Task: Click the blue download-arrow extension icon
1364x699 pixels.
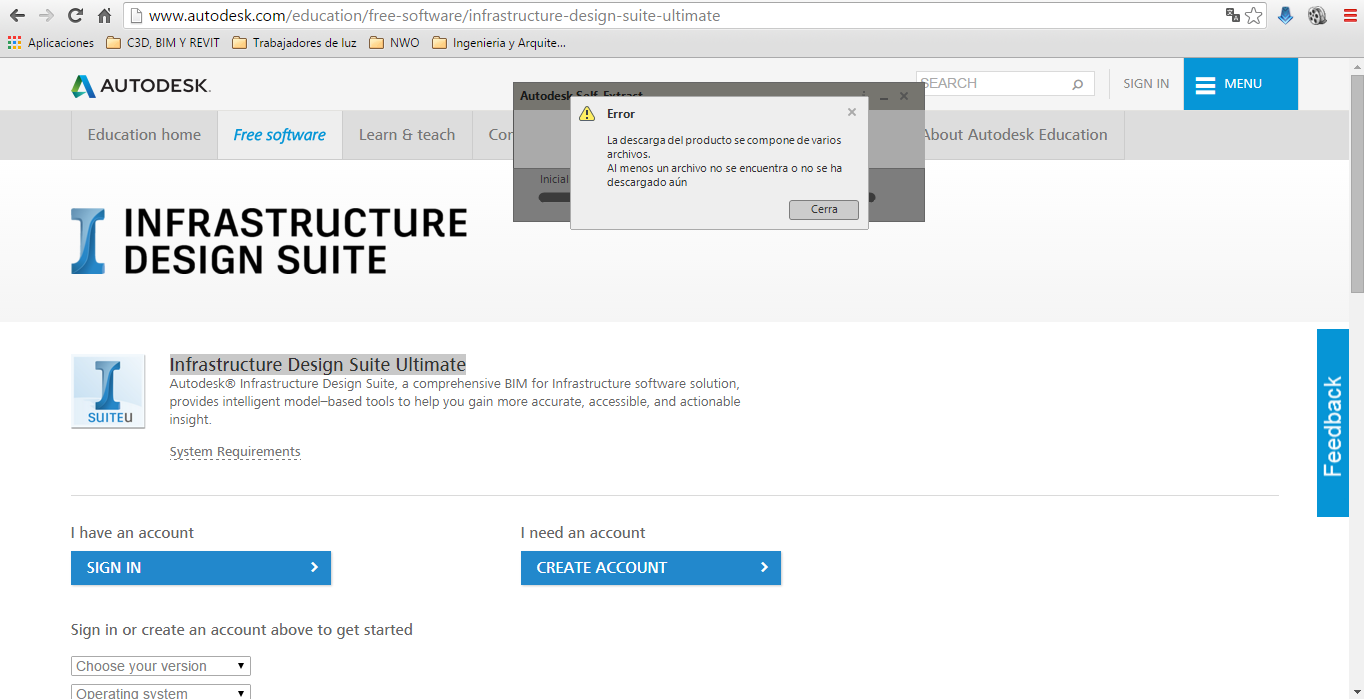Action: coord(1284,15)
